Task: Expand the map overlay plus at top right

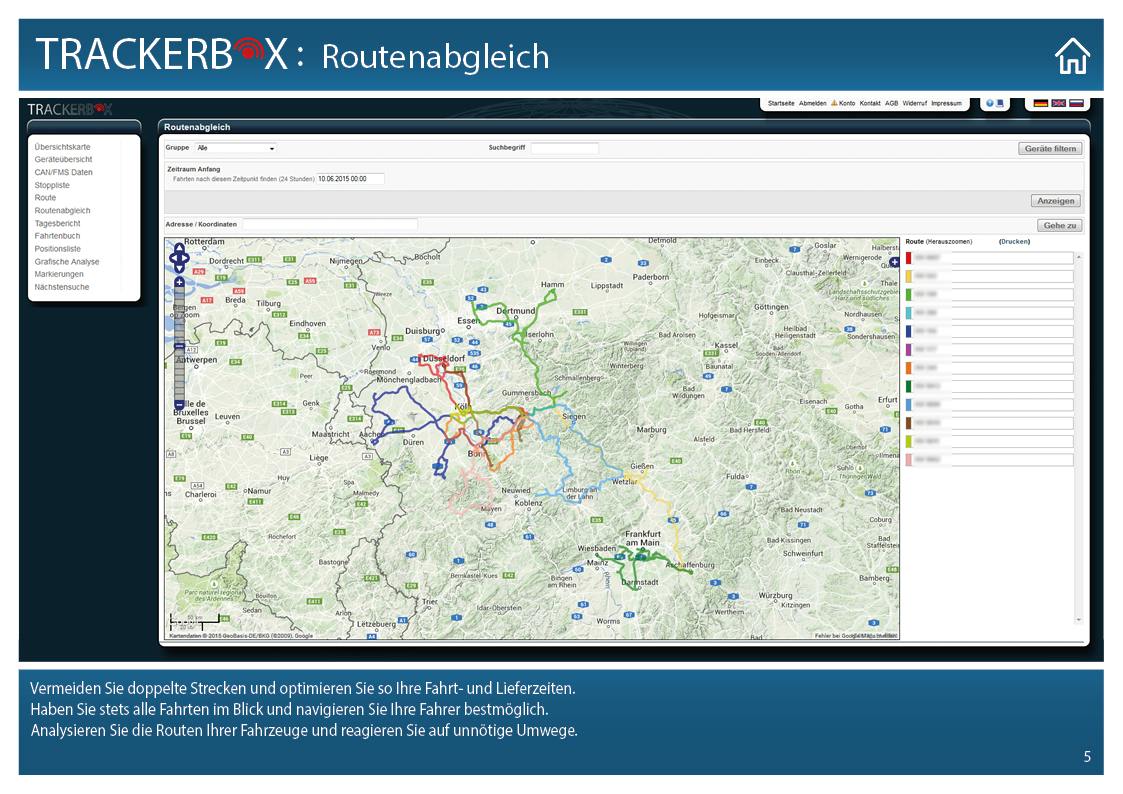Action: [x=894, y=262]
